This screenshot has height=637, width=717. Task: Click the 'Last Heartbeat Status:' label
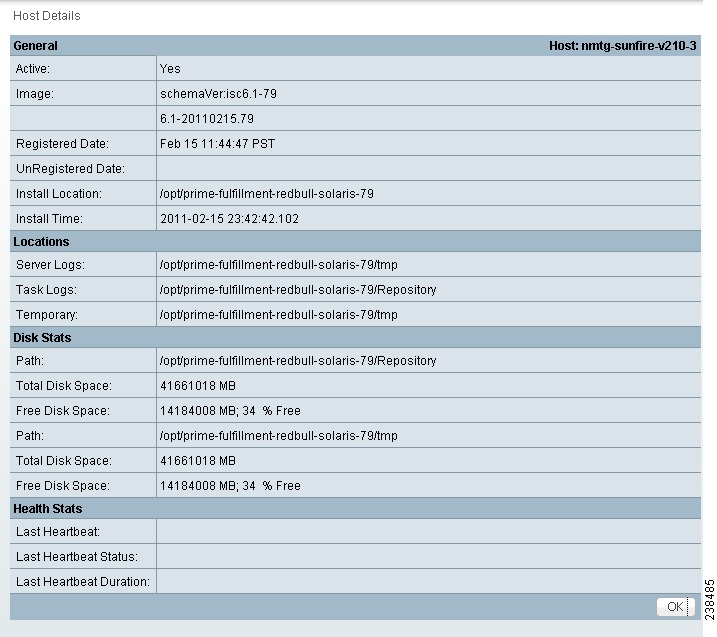(x=76, y=557)
